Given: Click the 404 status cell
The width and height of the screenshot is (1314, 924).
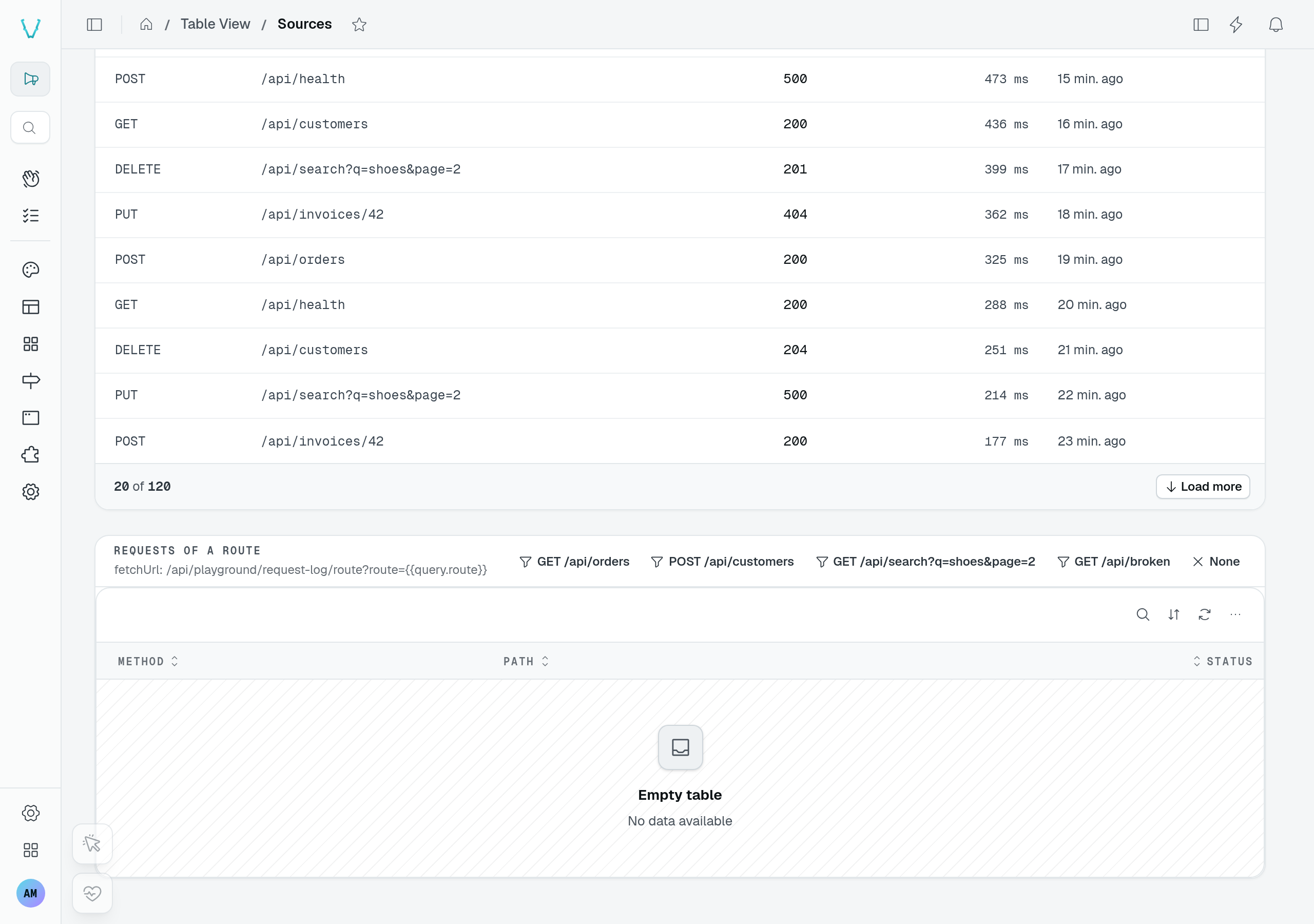Looking at the screenshot, I should point(795,215).
